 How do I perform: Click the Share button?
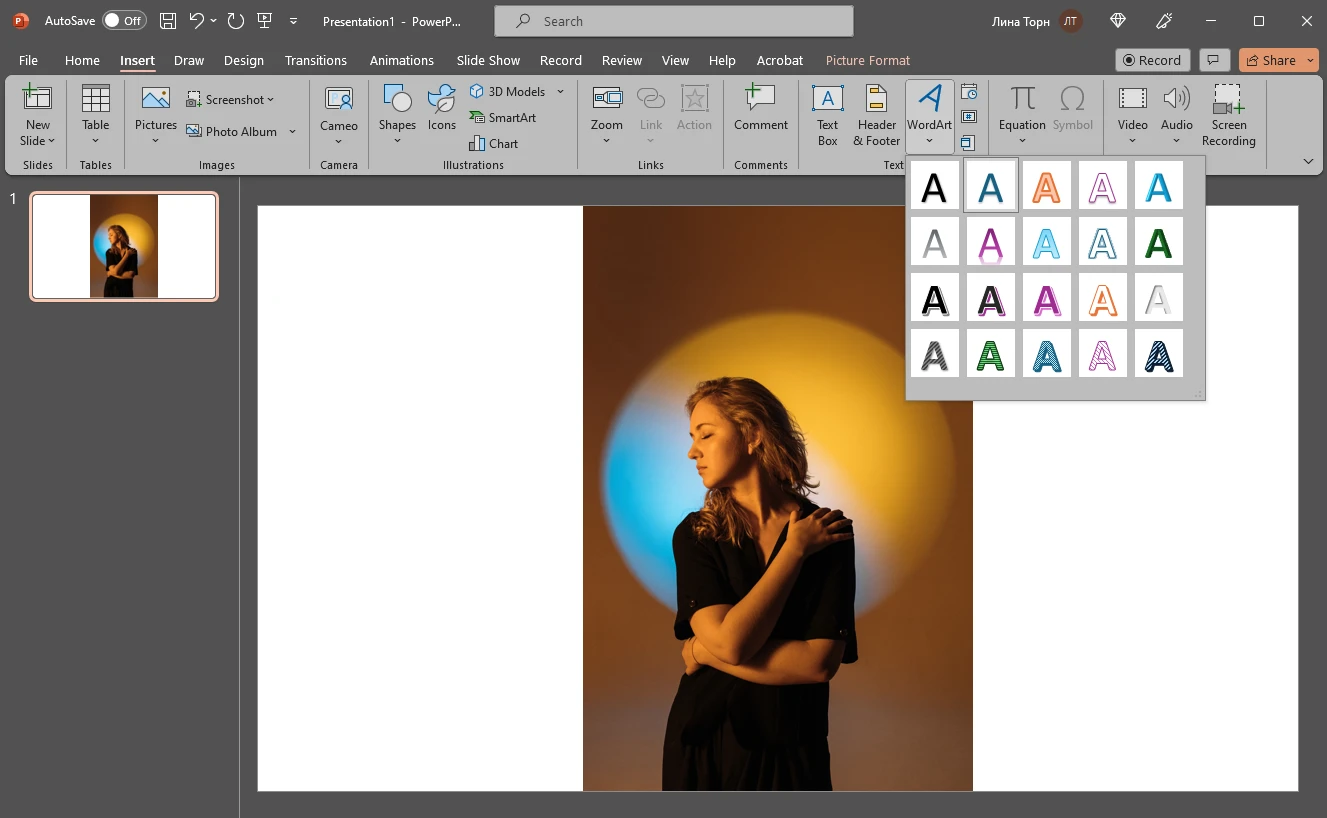click(x=1272, y=60)
